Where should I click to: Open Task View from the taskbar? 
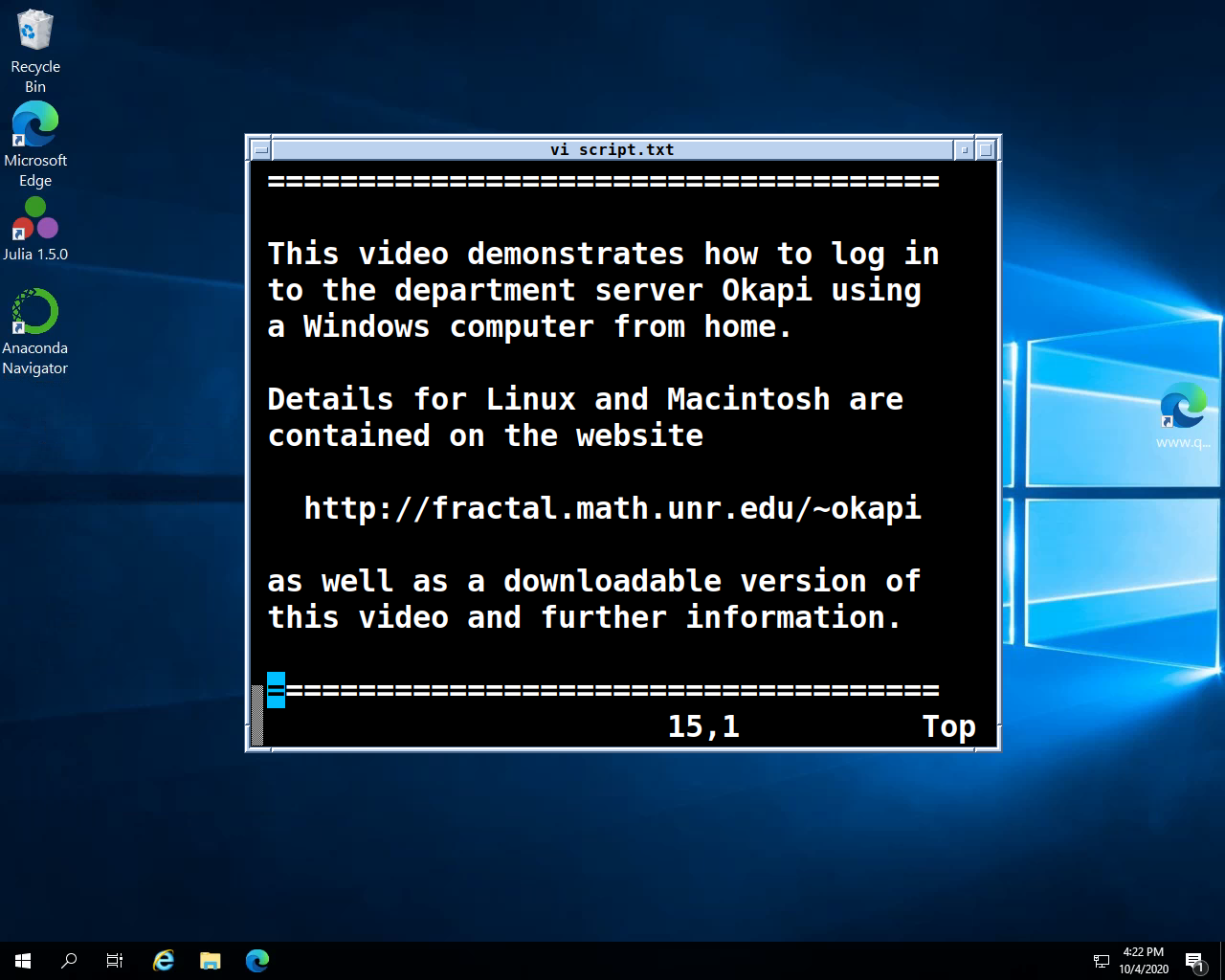(x=115, y=961)
